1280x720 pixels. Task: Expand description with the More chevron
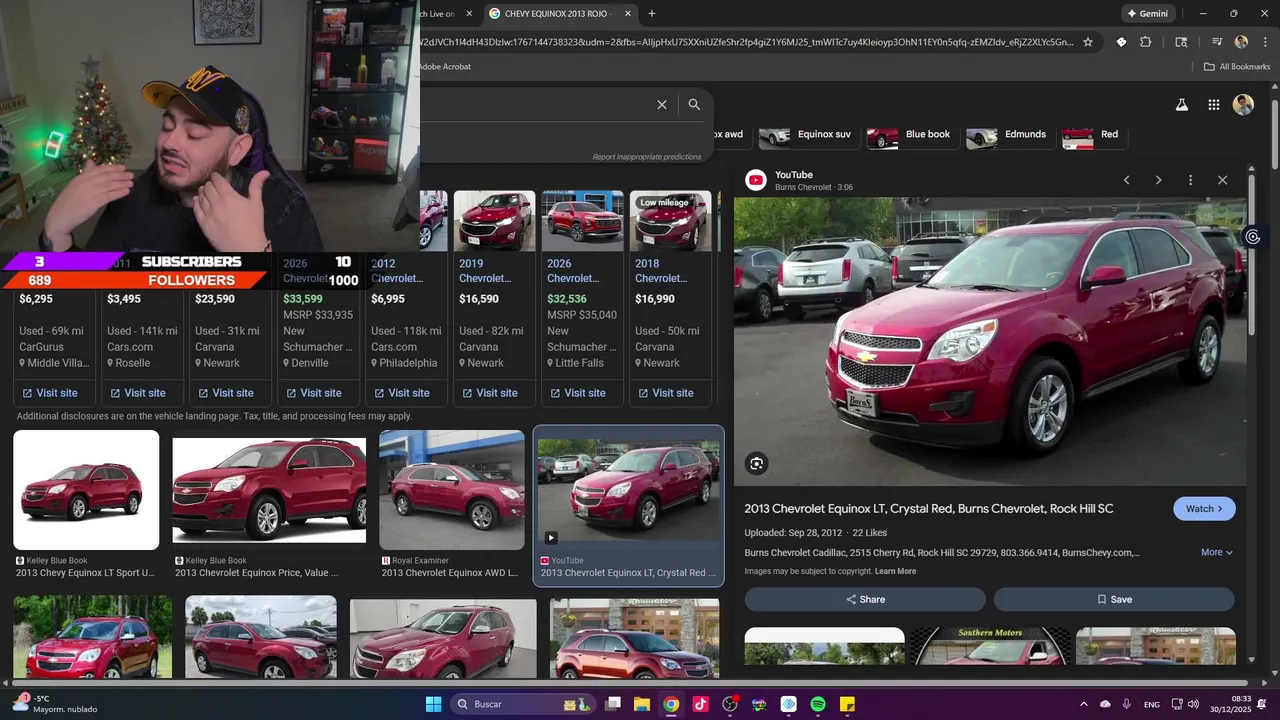[x=1217, y=552]
